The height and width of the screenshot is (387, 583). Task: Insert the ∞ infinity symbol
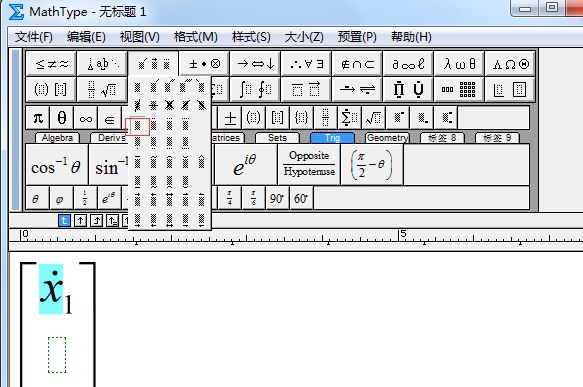coord(86,118)
